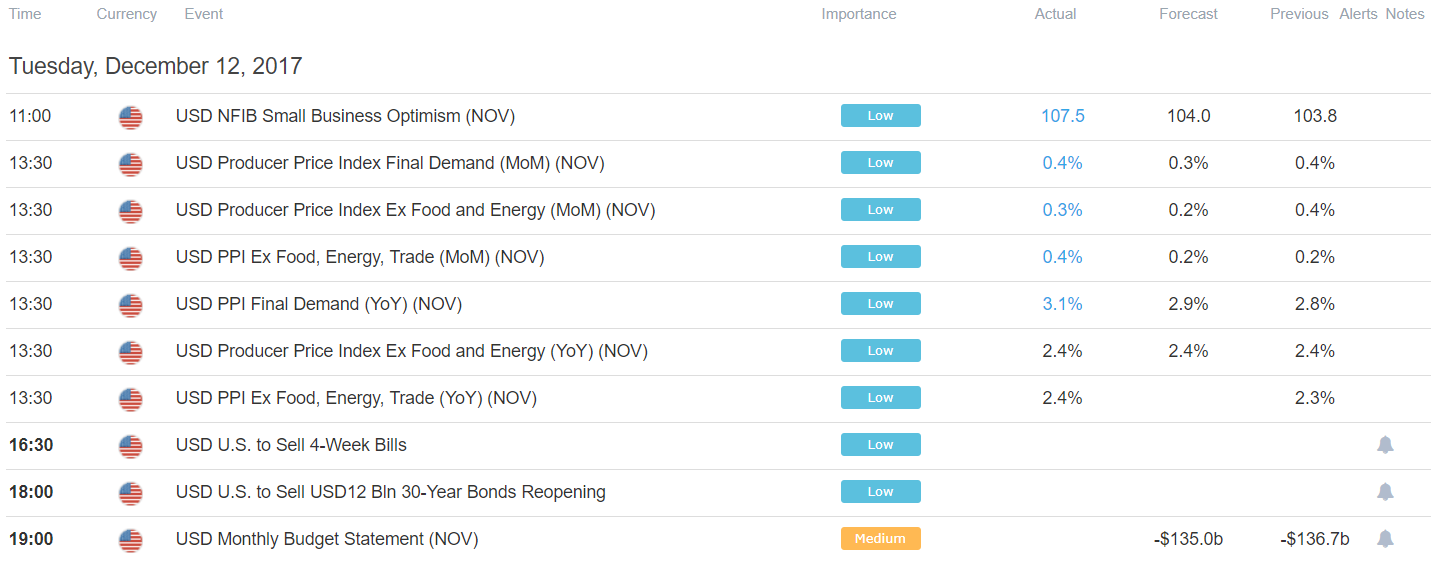Viewport: 1434px width, 570px height.
Task: Expand USD U.S. to Sell 4-Week Bills row
Action: pos(717,445)
